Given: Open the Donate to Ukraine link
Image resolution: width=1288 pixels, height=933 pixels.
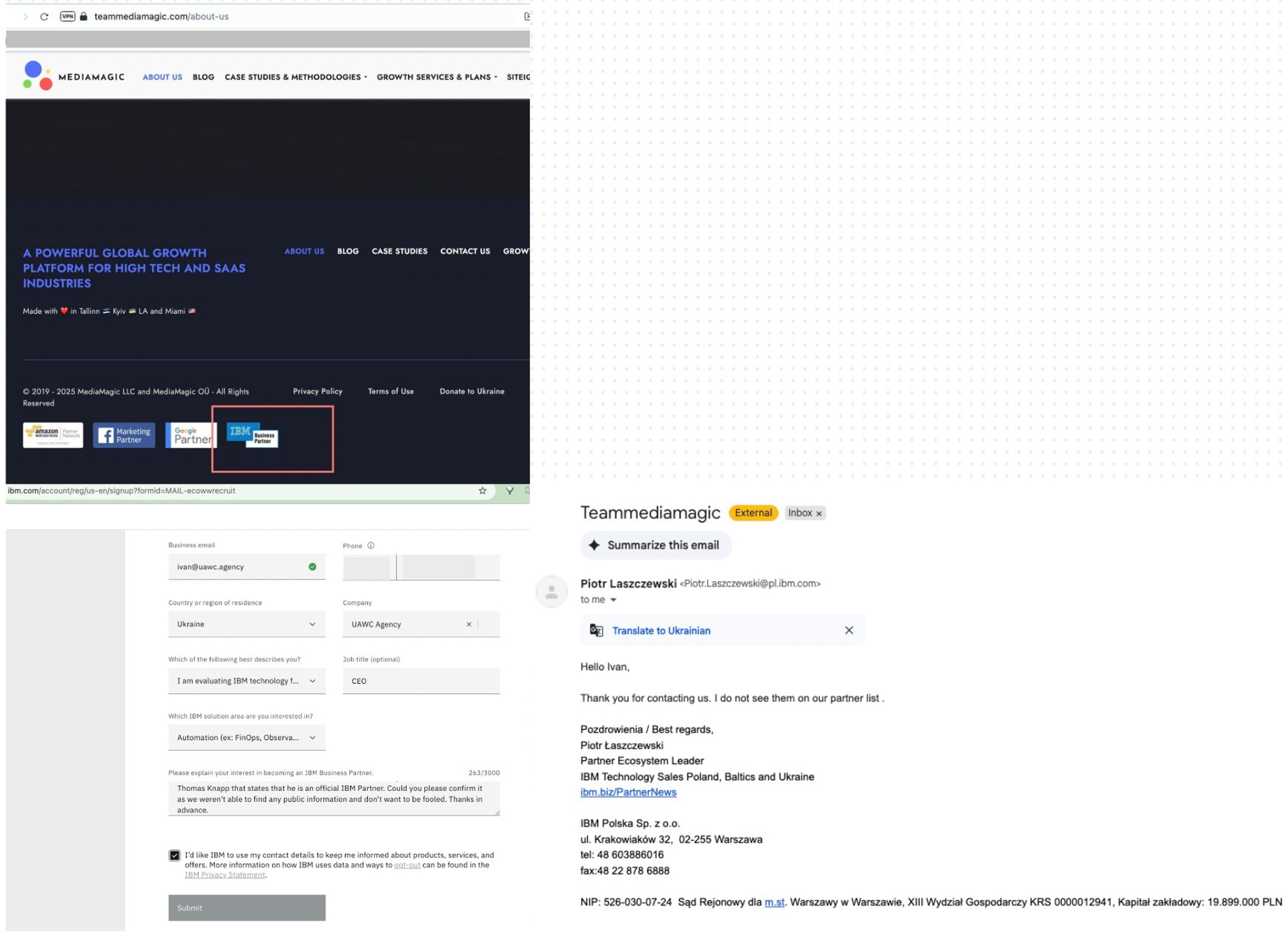Looking at the screenshot, I should (x=472, y=391).
